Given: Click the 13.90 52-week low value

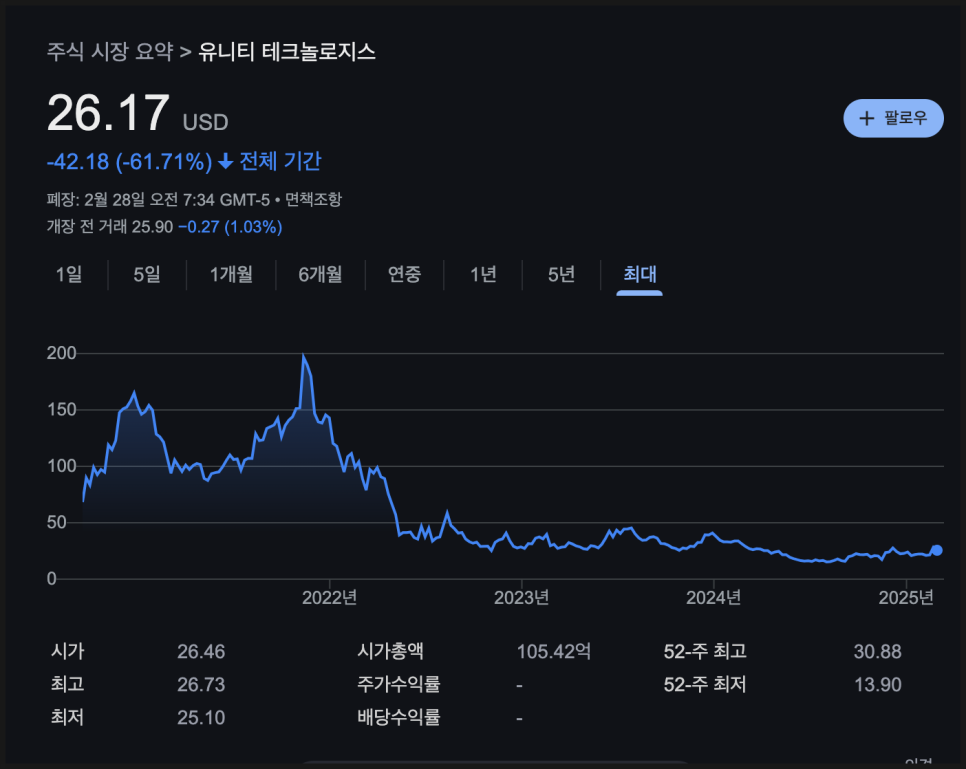Looking at the screenshot, I should pyautogui.click(x=877, y=685).
